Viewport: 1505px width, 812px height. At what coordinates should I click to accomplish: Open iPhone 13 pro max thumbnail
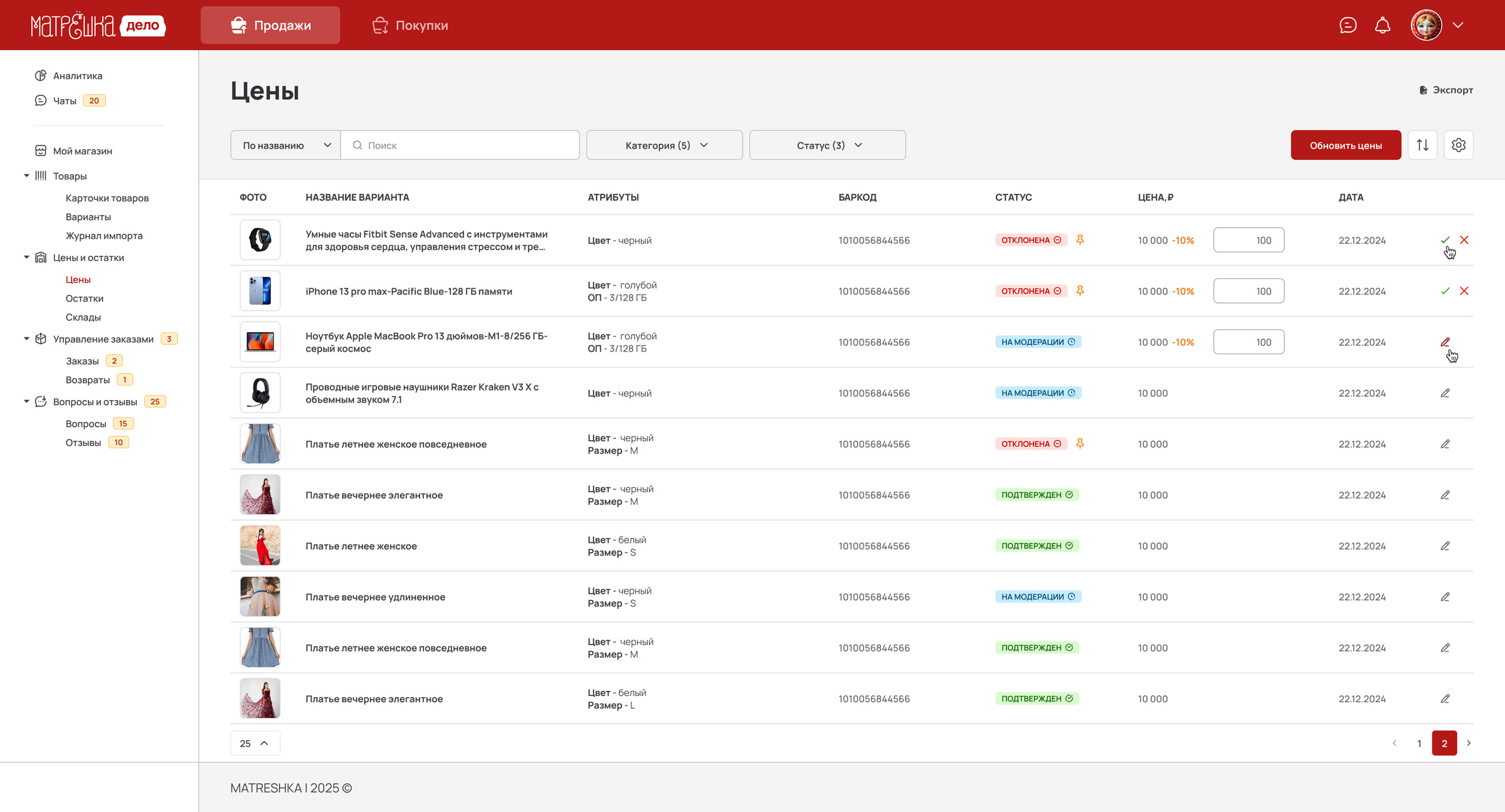point(260,291)
